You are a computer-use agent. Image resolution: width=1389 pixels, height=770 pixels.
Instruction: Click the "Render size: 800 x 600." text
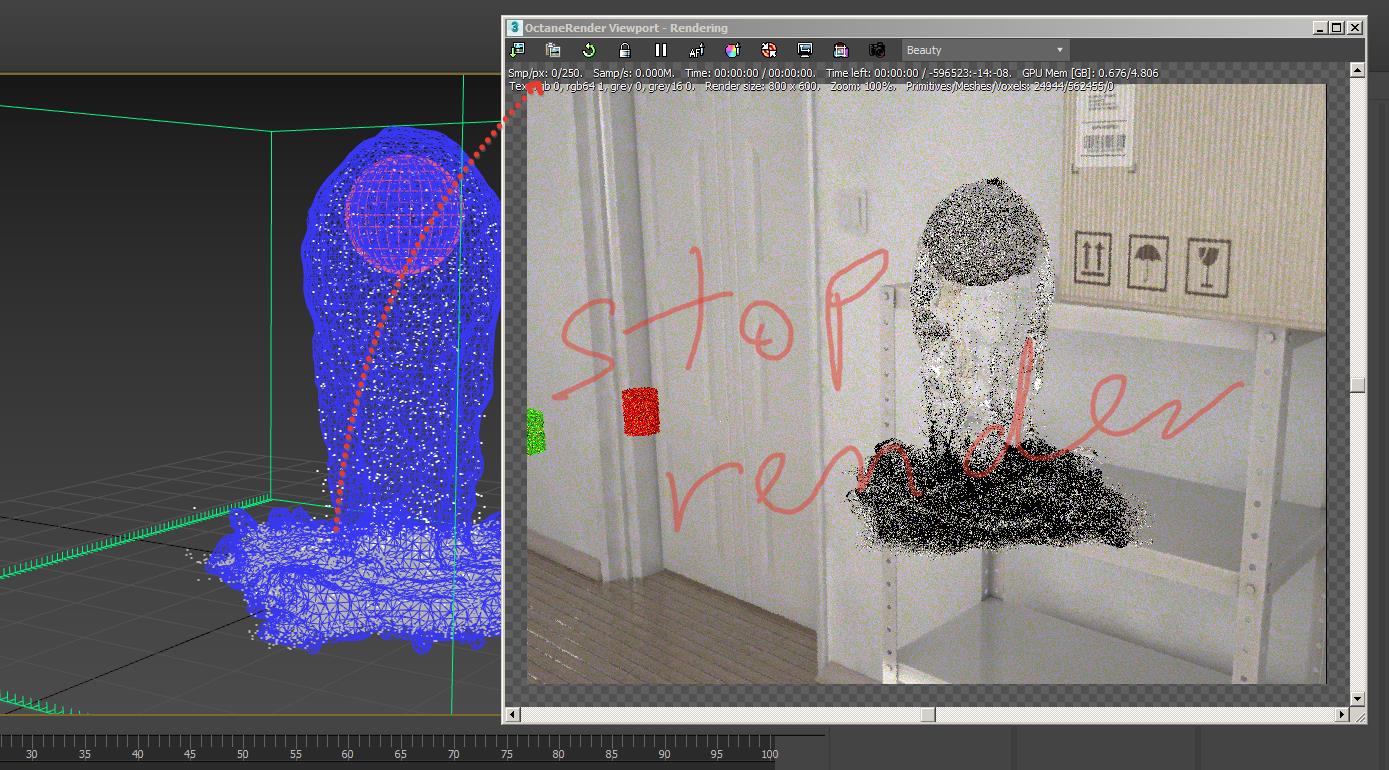(763, 86)
